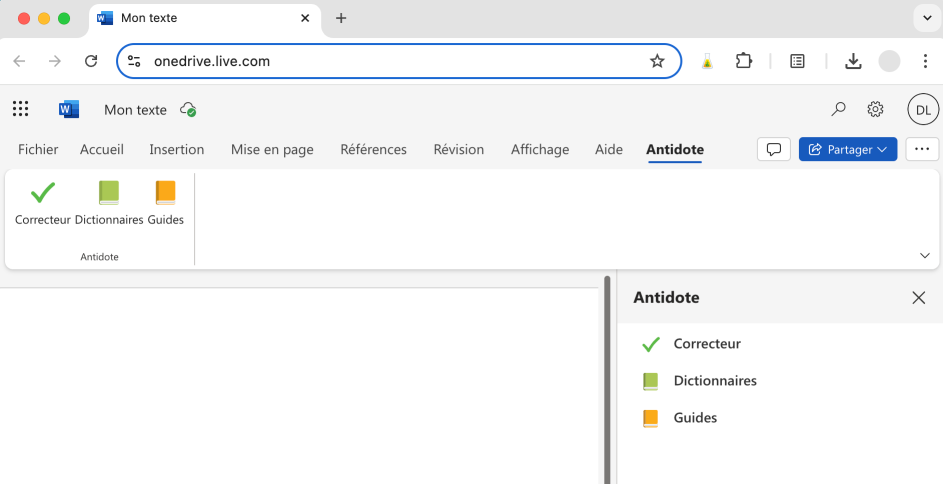Open Dictionnaires green book in the ribbon
The width and height of the screenshot is (943, 484).
109,201
